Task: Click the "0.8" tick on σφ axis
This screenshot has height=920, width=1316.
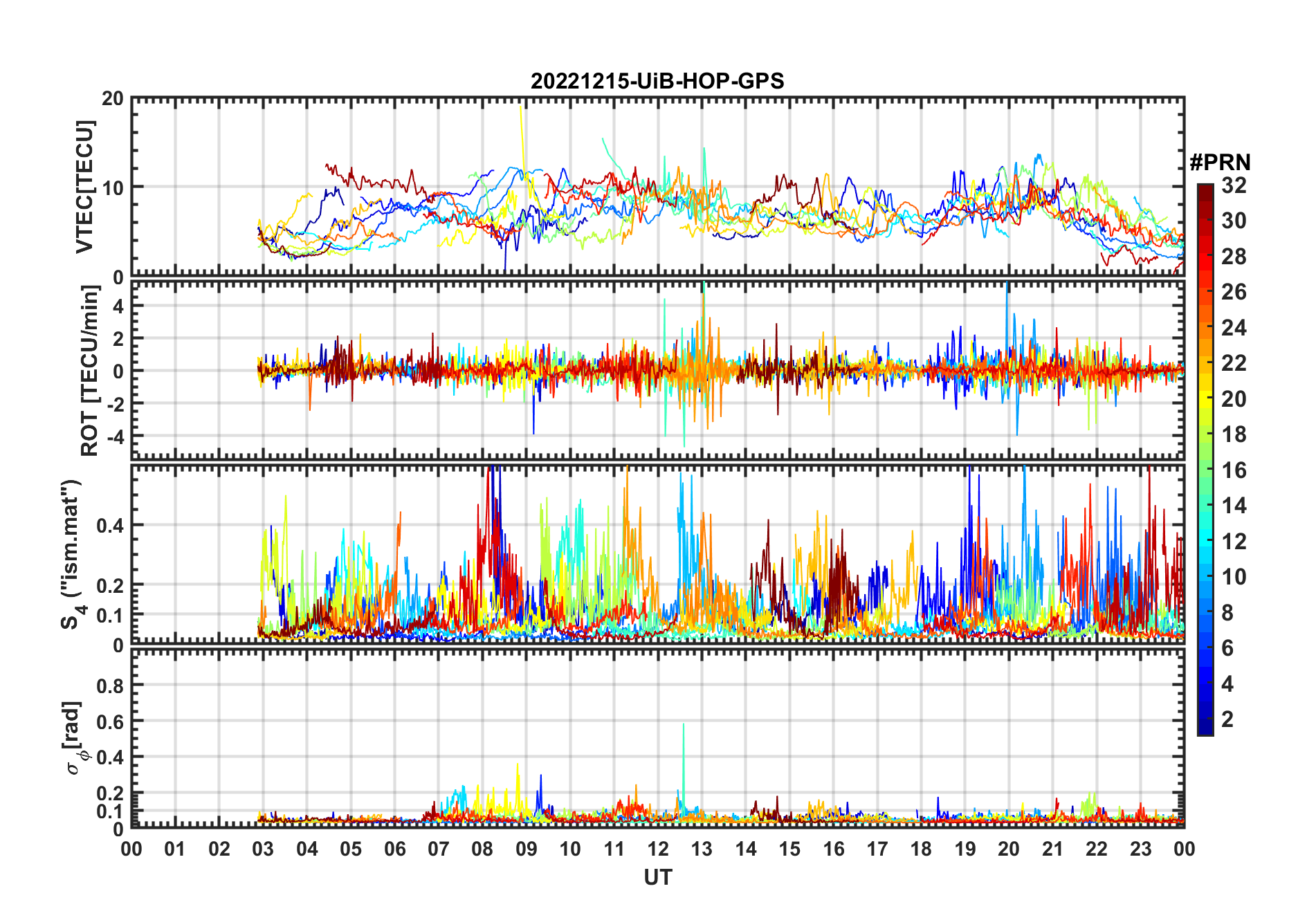Action: coord(110,686)
